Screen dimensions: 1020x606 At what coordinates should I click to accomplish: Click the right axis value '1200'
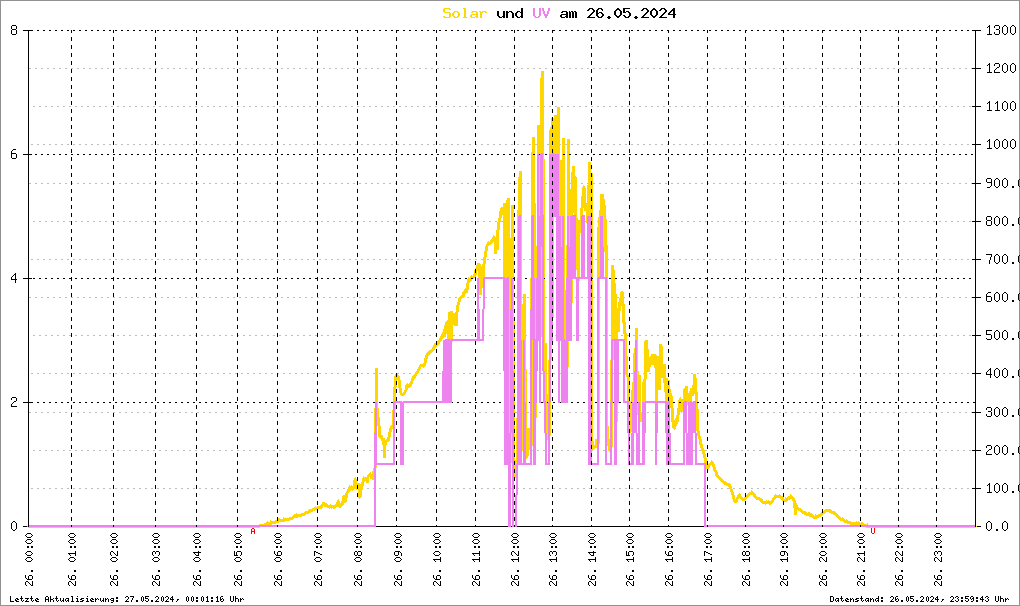tap(1000, 68)
